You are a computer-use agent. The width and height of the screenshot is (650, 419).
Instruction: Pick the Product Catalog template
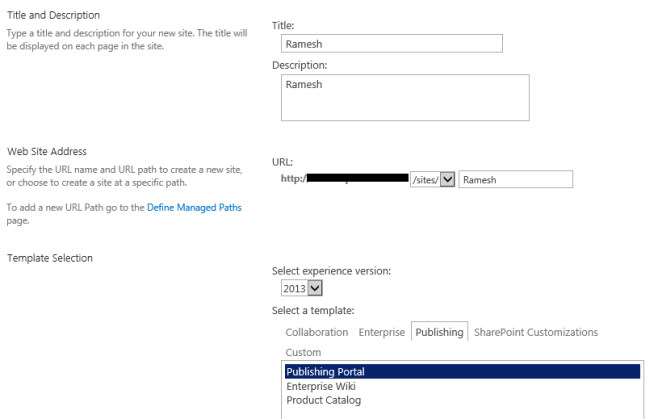click(x=323, y=399)
